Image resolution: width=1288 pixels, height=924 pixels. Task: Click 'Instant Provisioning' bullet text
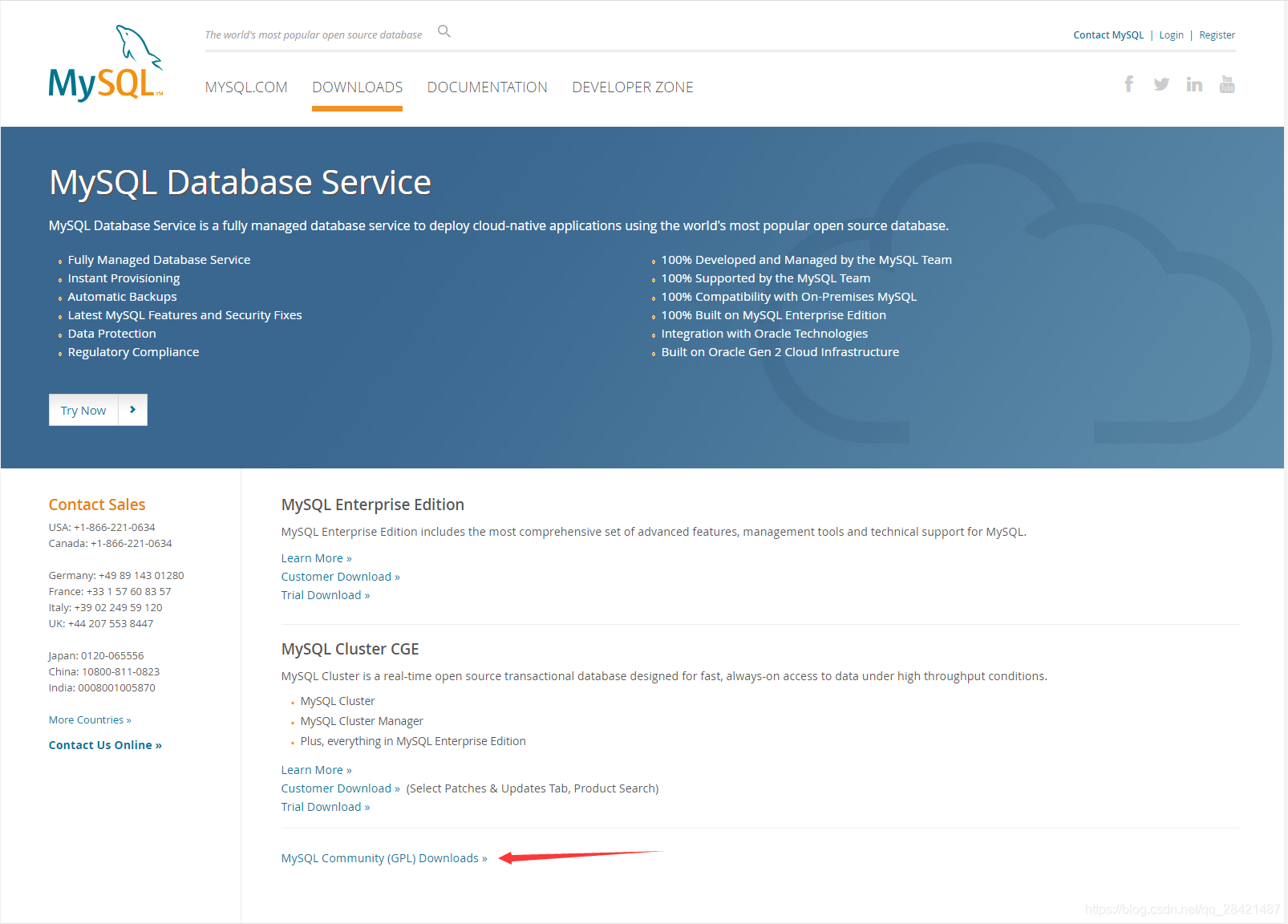coord(124,278)
